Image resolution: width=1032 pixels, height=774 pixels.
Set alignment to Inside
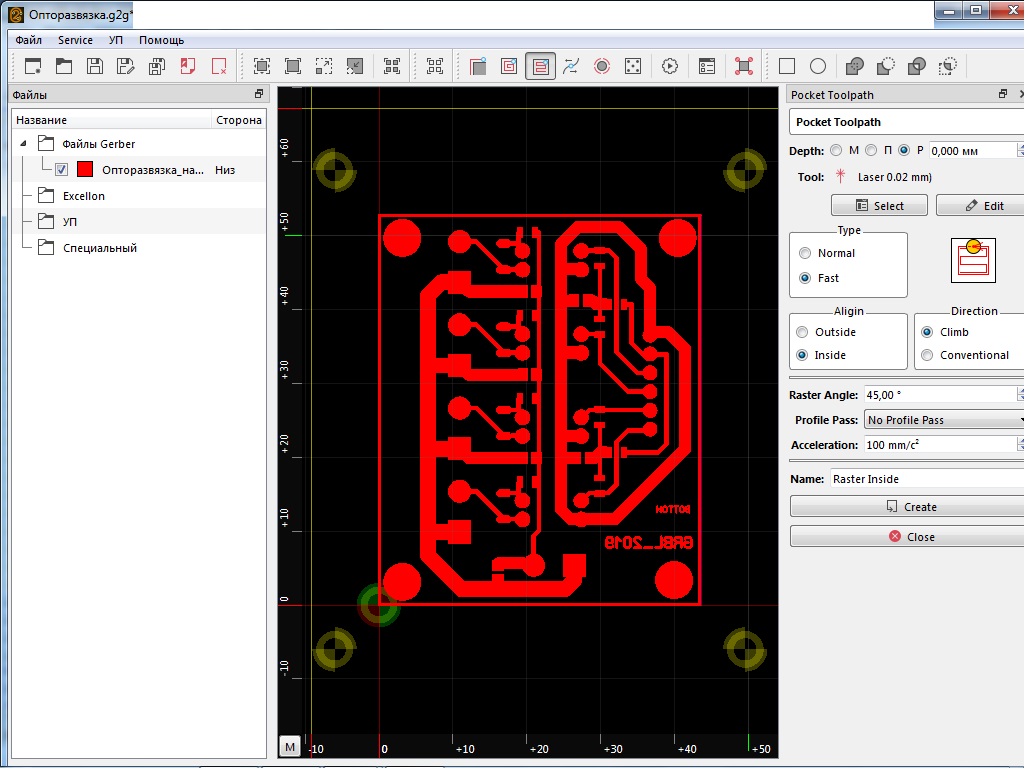click(x=802, y=355)
